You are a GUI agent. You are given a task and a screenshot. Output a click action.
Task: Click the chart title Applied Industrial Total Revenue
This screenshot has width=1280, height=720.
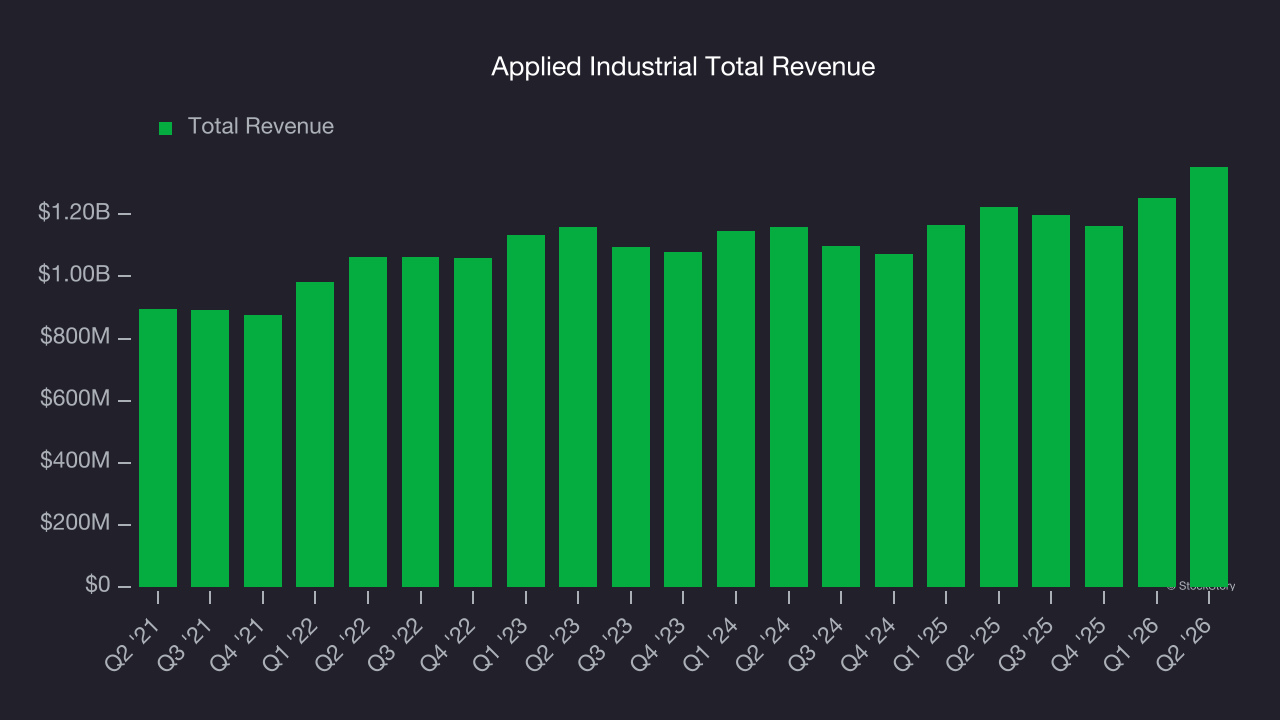tap(683, 67)
